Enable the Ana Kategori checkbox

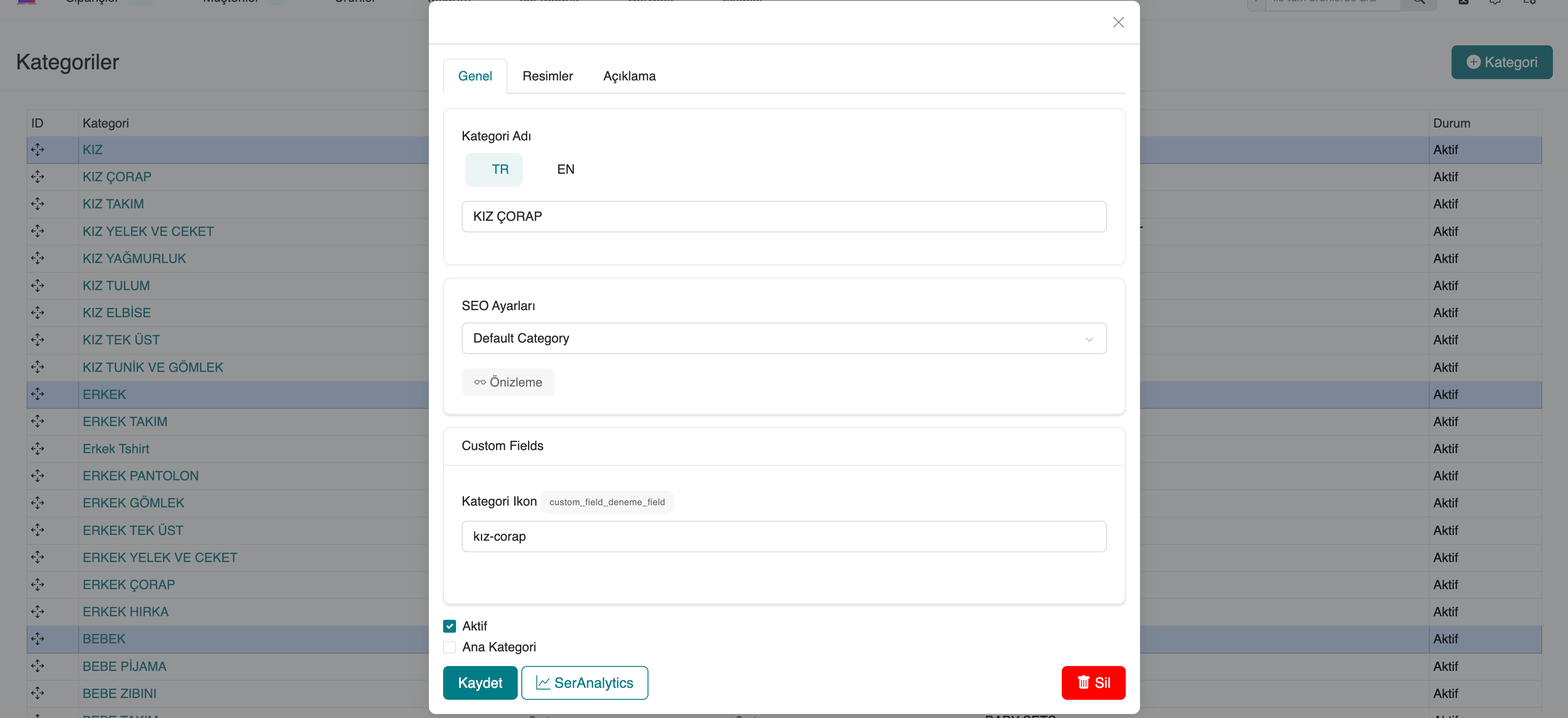pyautogui.click(x=450, y=647)
